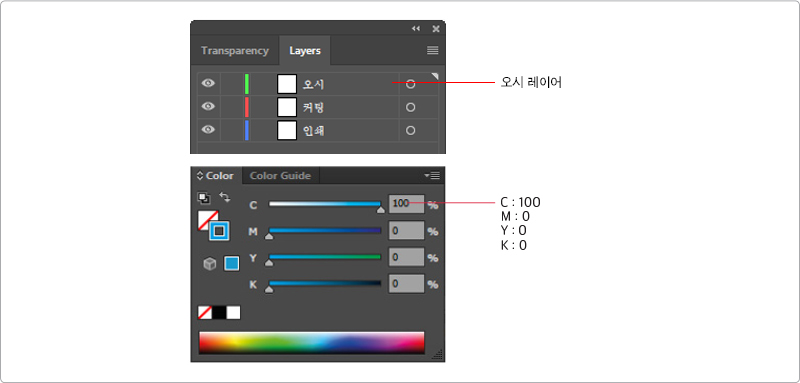The height and width of the screenshot is (383, 800).
Task: Click the default fill and stroke icon
Action: 204,198
